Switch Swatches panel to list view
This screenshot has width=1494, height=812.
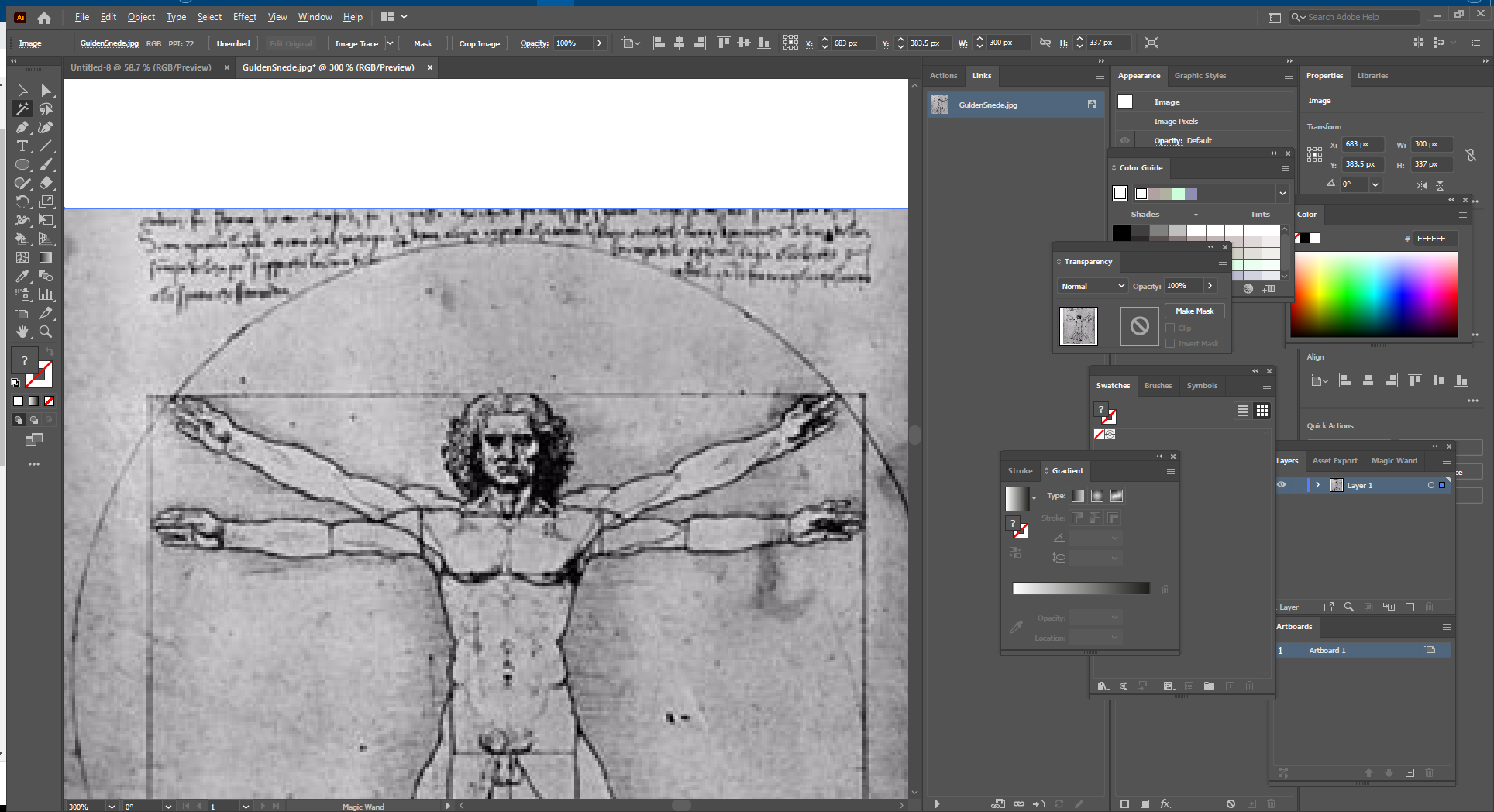click(x=1243, y=411)
